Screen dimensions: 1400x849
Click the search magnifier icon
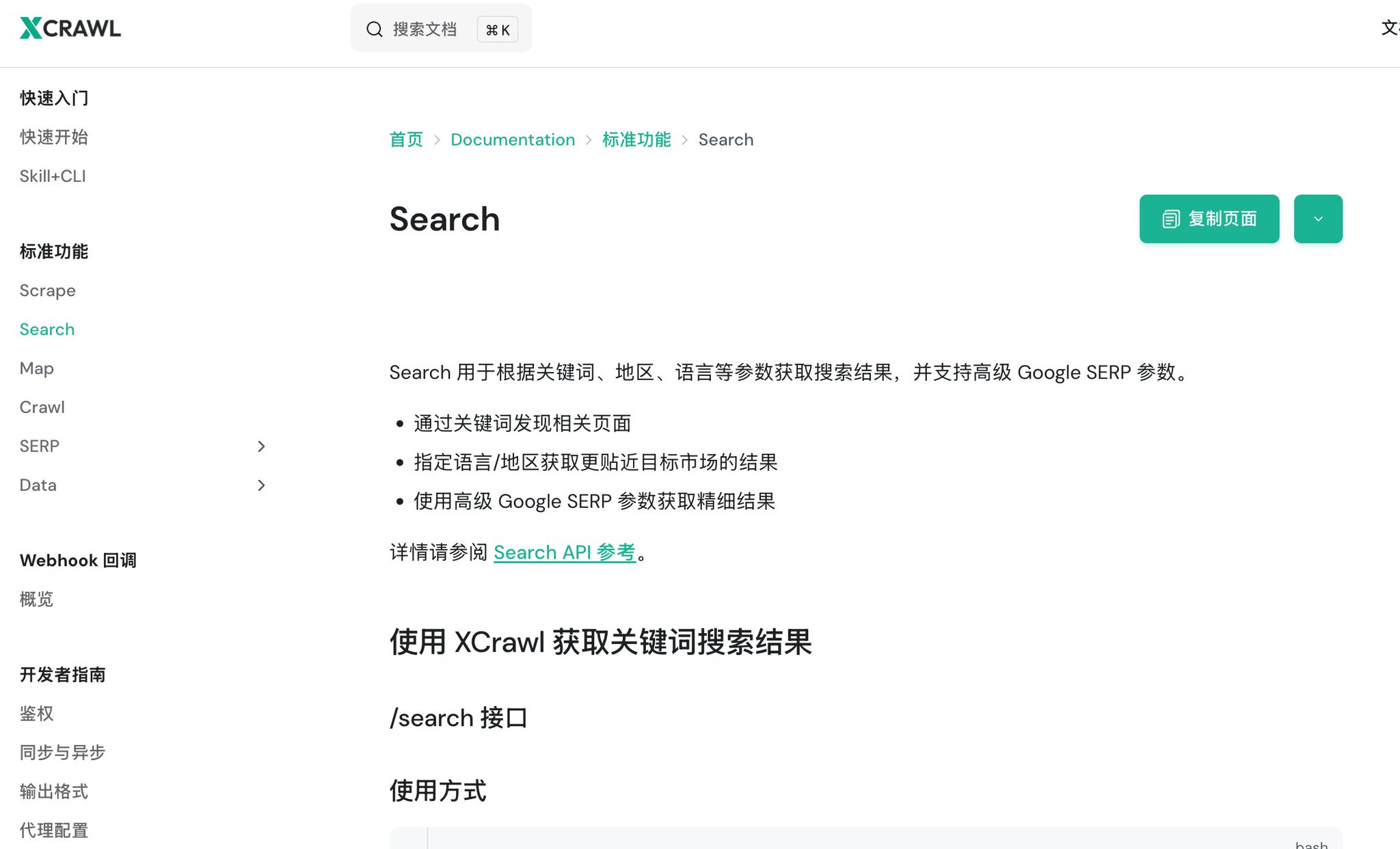pos(374,29)
